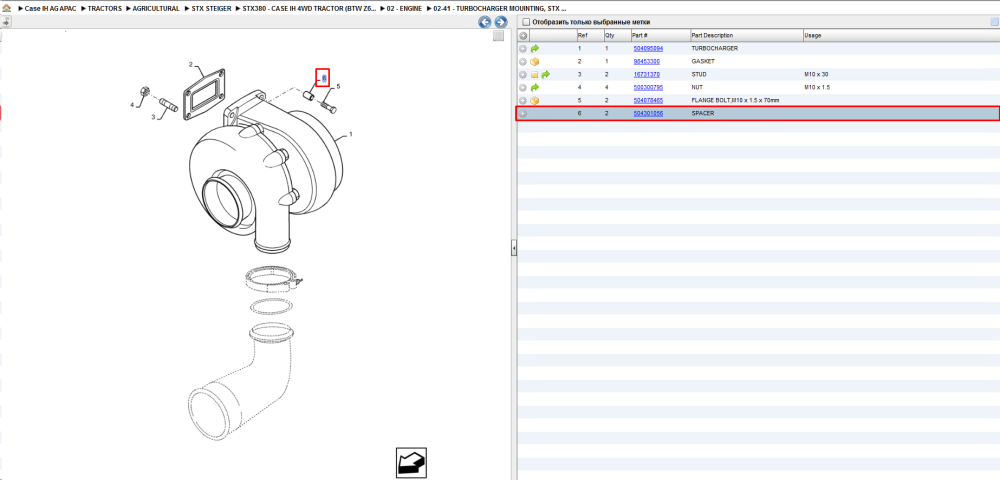Screen dimensions: 1000x480
Task: Sort by Qty column header
Action: pyautogui.click(x=617, y=36)
